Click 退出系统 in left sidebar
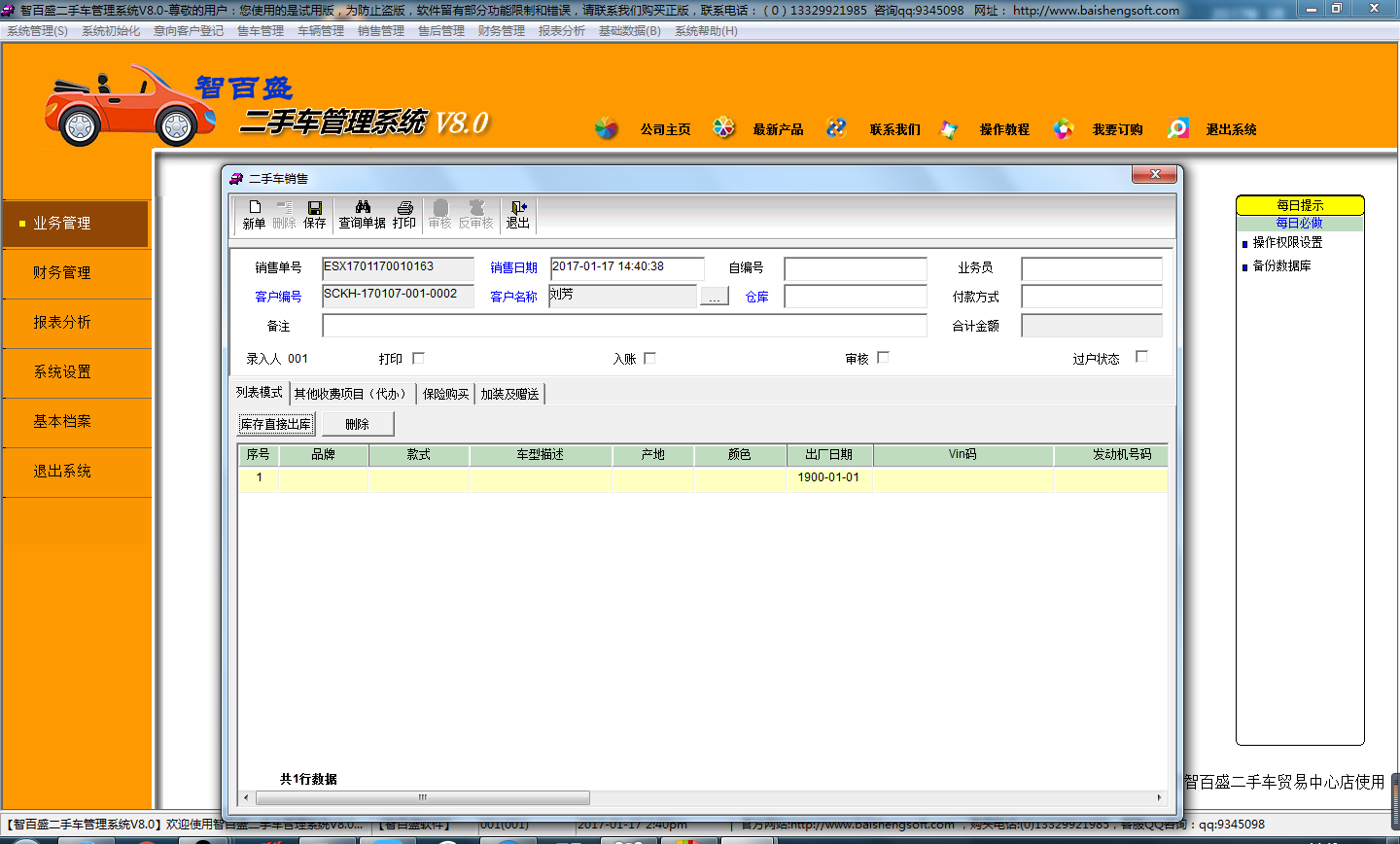This screenshot has width=1400, height=844. click(x=76, y=472)
